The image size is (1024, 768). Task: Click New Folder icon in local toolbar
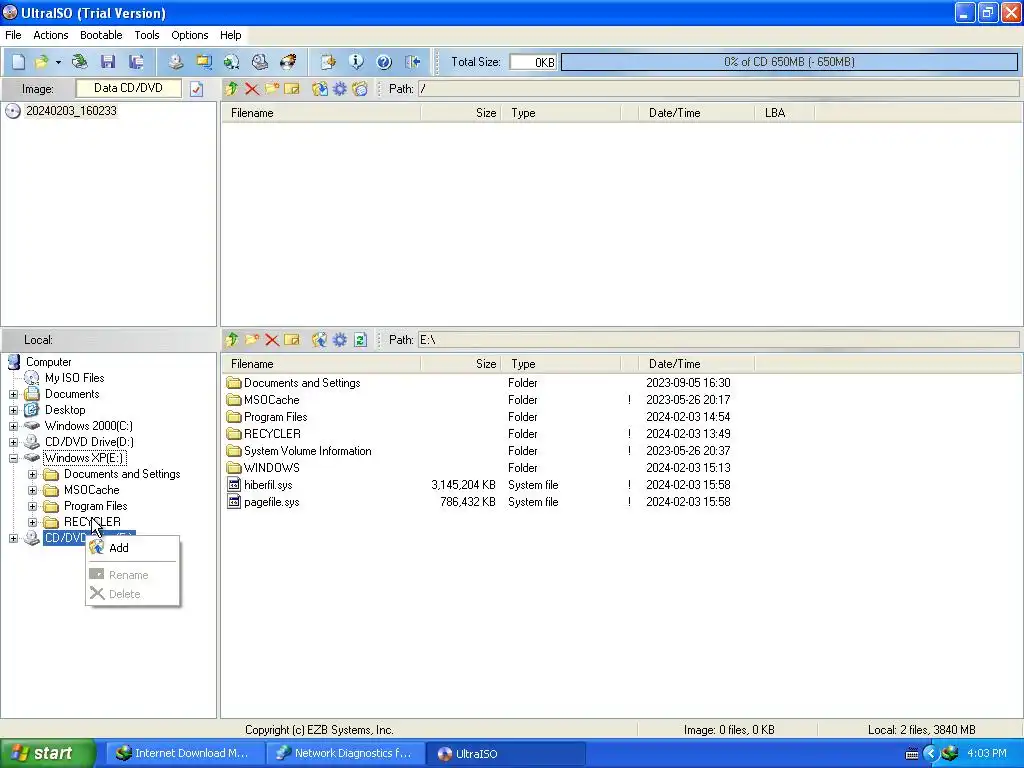tap(251, 340)
